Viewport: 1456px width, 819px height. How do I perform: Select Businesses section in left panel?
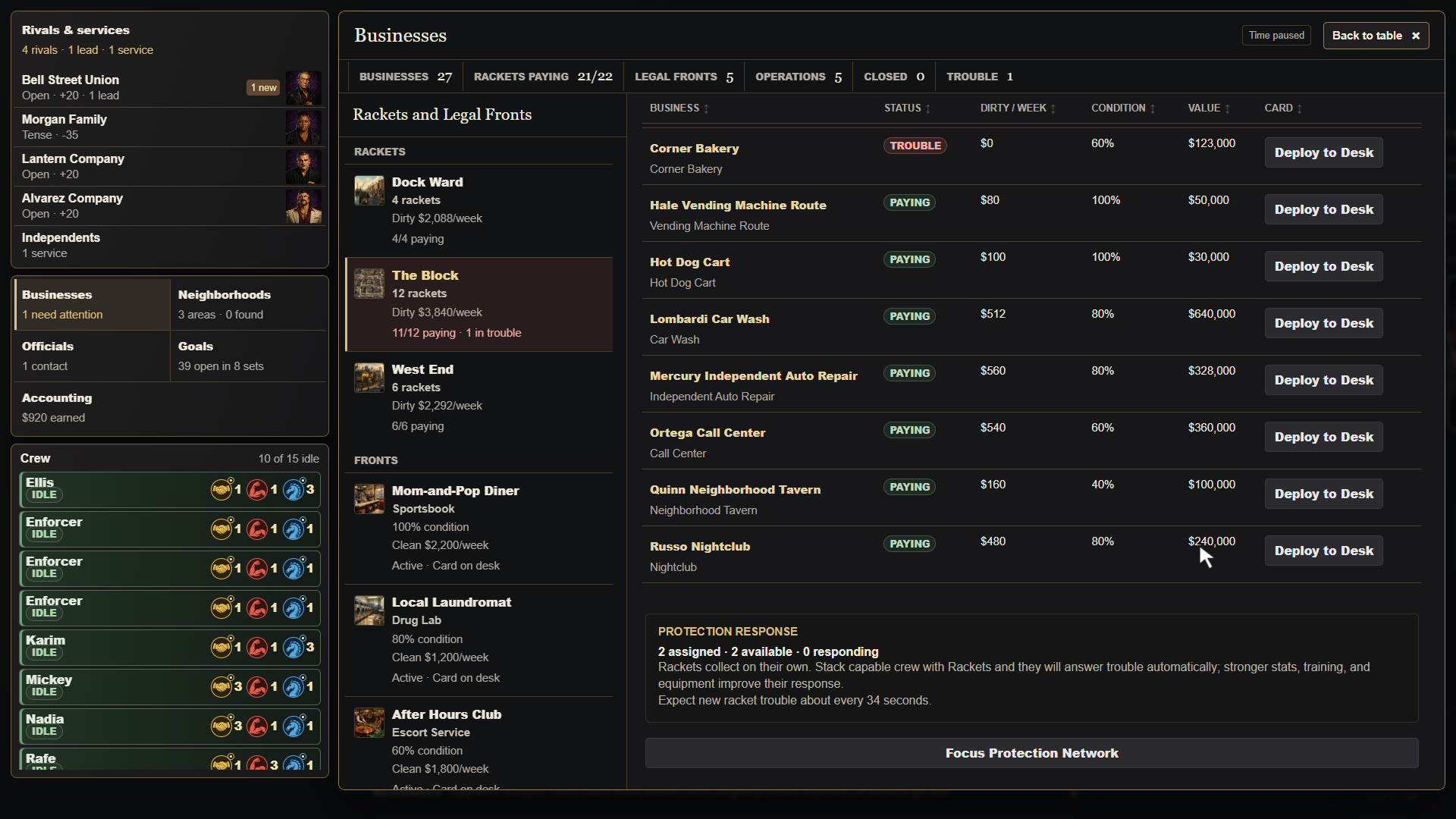coord(92,304)
